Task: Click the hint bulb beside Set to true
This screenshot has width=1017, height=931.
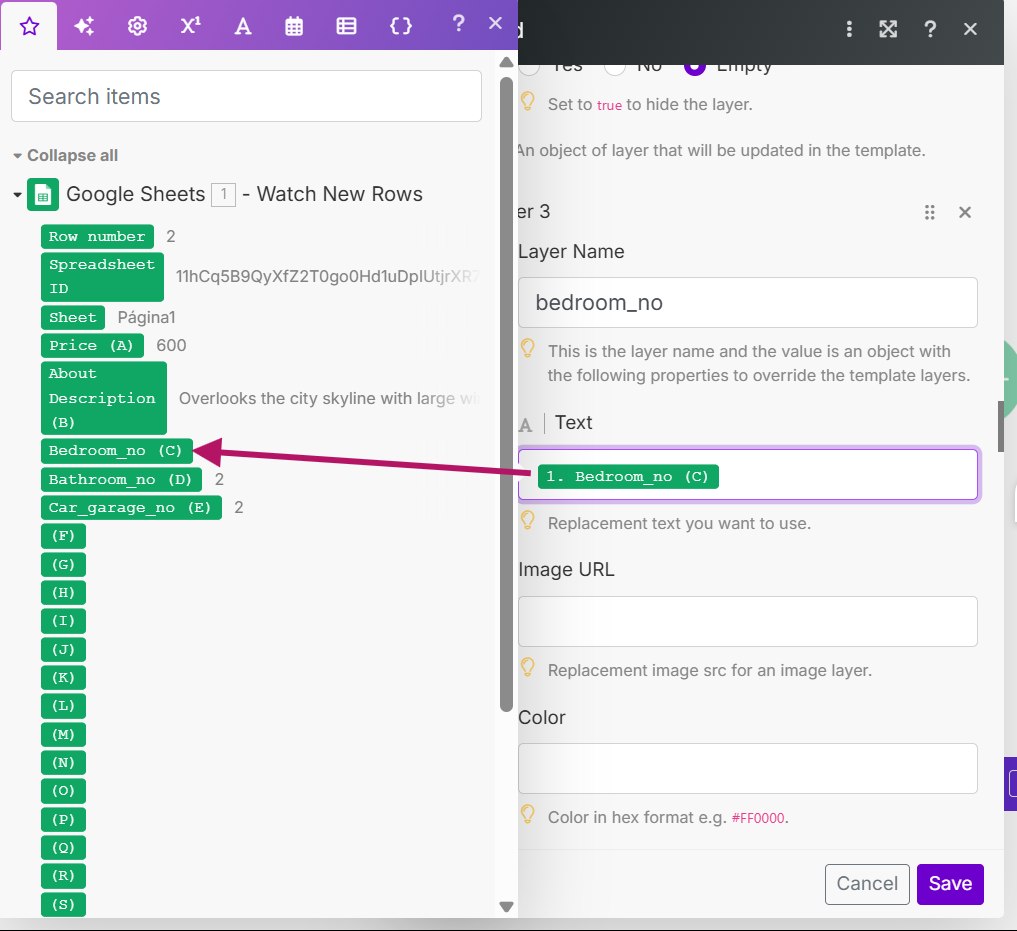Action: [x=528, y=101]
